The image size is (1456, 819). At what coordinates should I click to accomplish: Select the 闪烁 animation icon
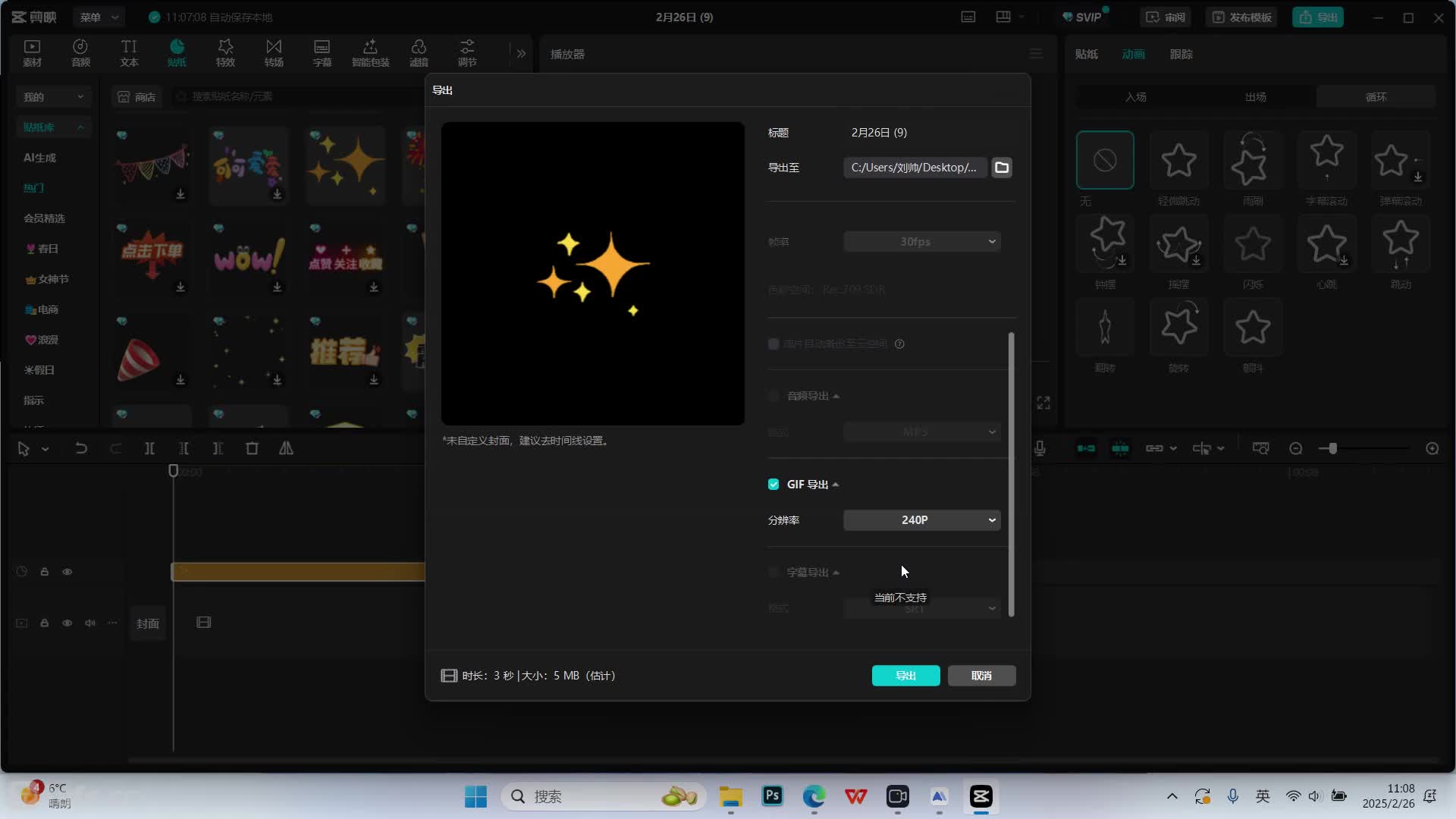pyautogui.click(x=1253, y=243)
